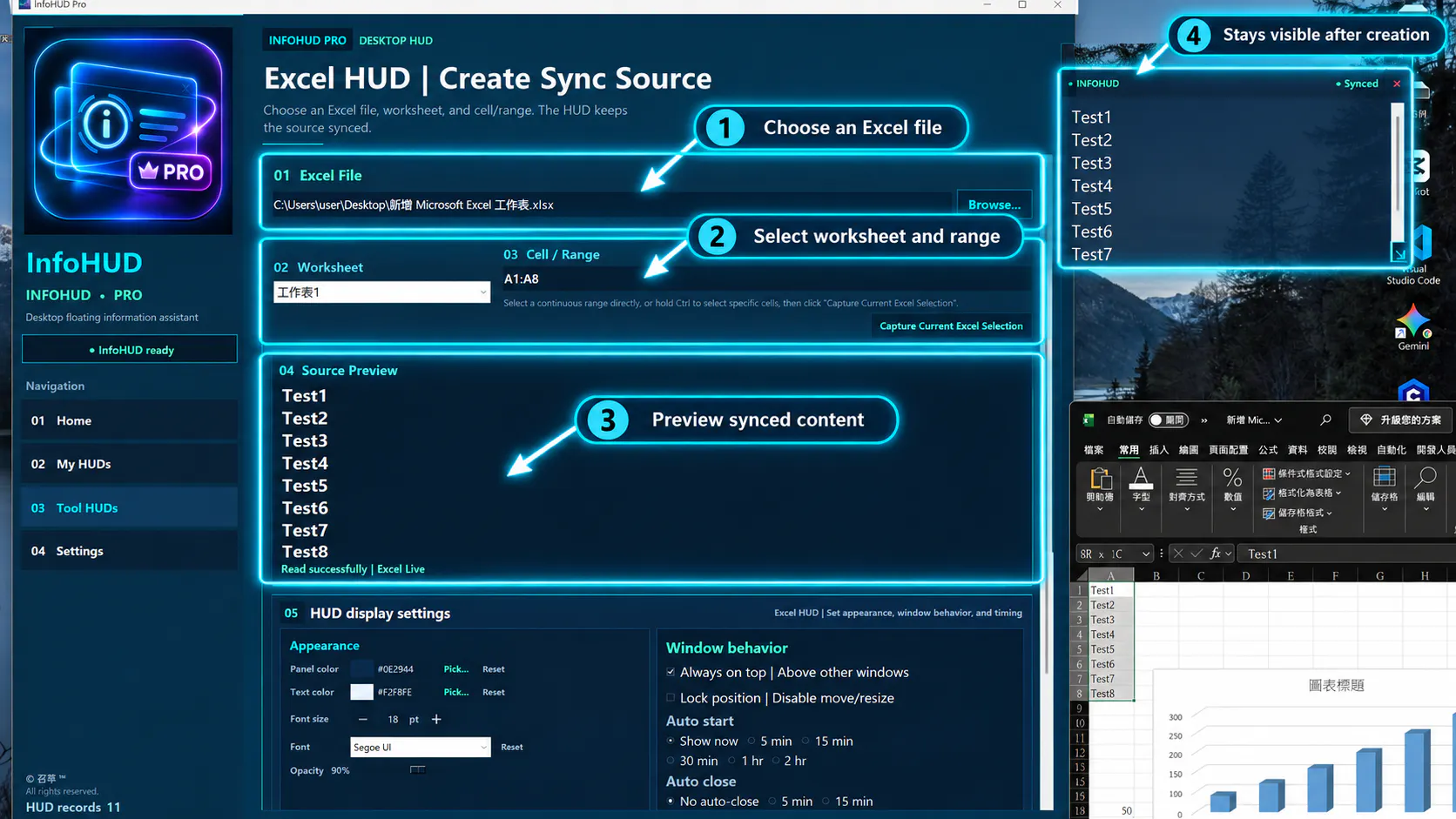Click the quick access overflow chevrons in Excel
This screenshot has width=1456, height=819.
1204,420
